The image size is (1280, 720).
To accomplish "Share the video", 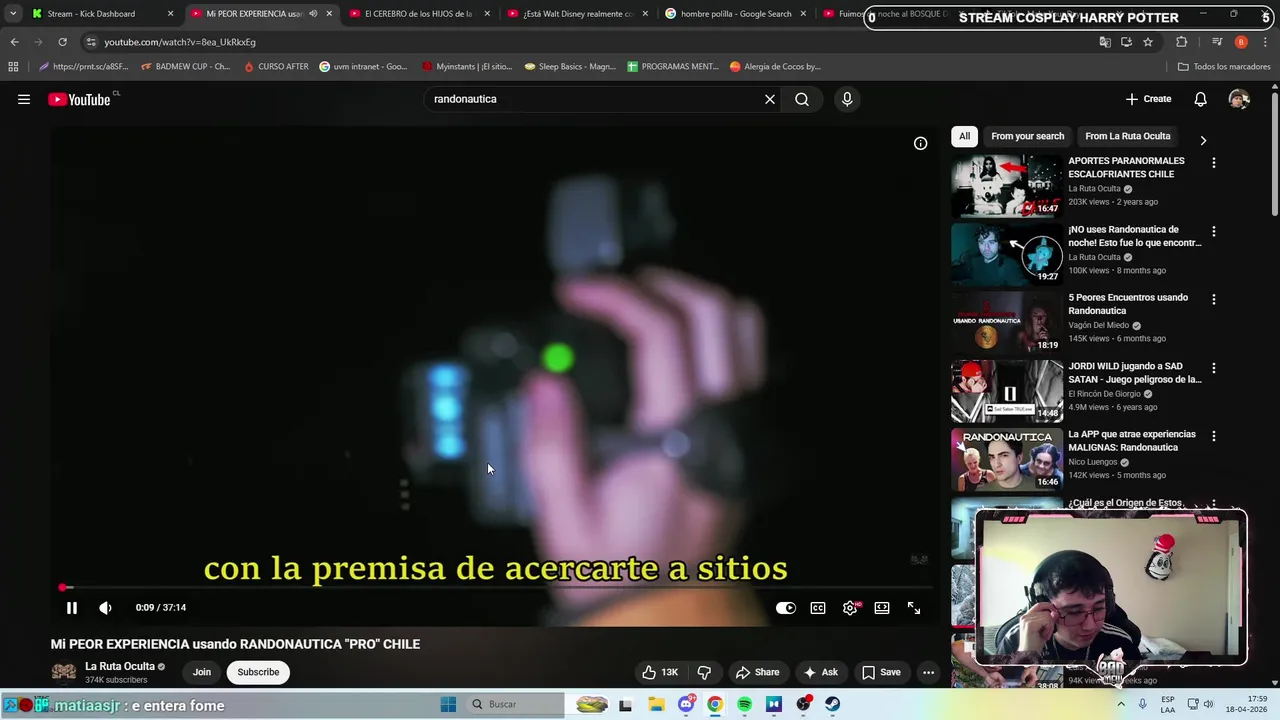I will tap(757, 672).
